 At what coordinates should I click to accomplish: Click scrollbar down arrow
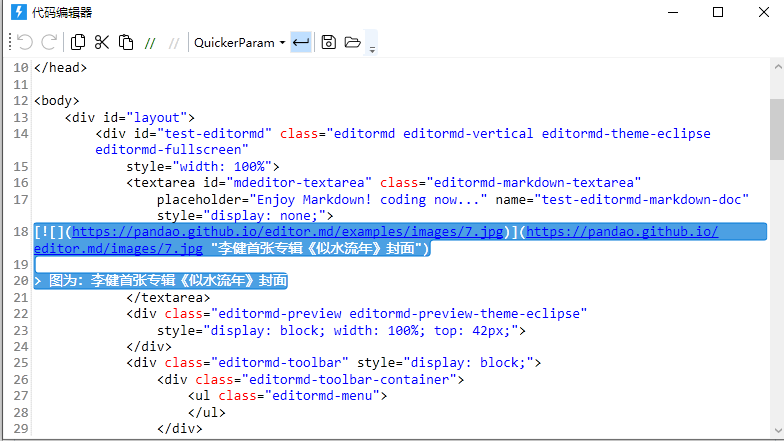coord(778,430)
